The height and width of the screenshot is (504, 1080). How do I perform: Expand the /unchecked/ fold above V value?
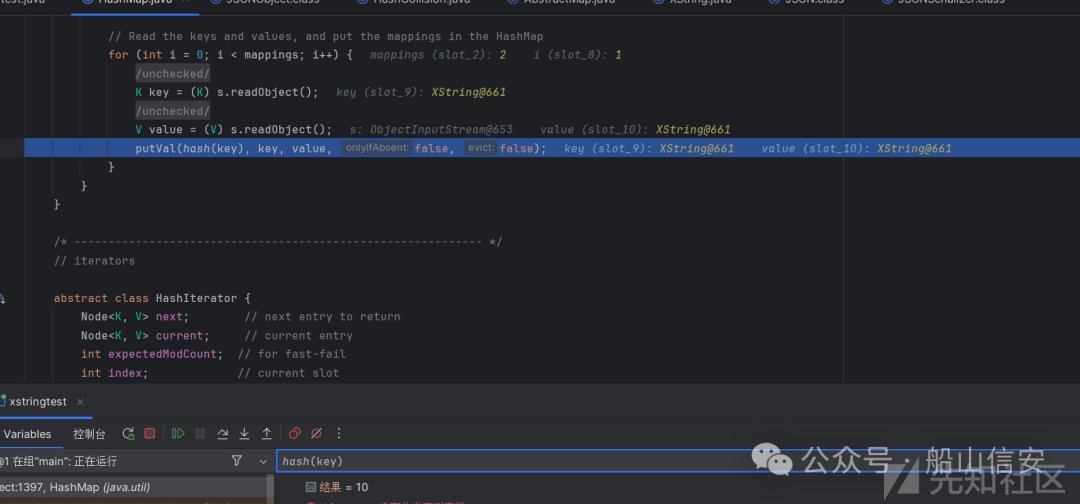coord(172,111)
